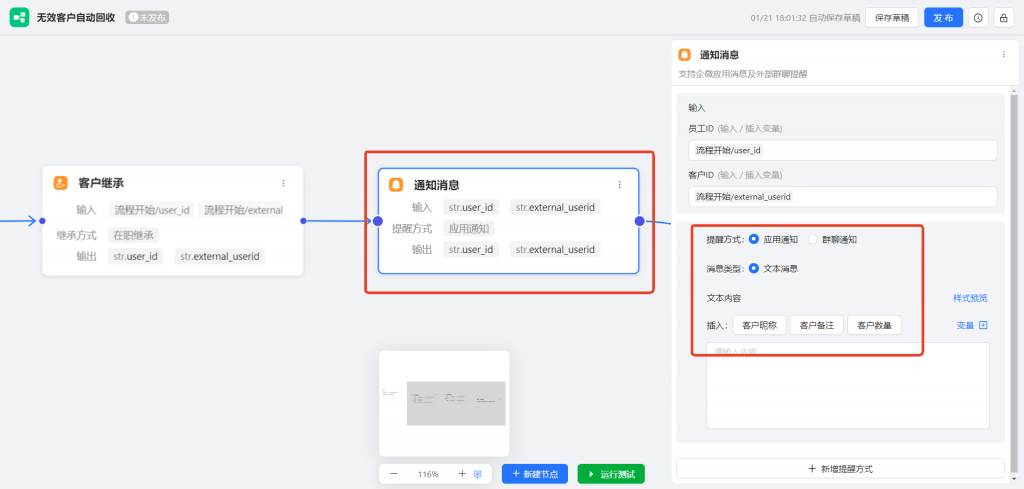Click the 未发布 status badge
Image resolution: width=1024 pixels, height=489 pixels.
(148, 18)
